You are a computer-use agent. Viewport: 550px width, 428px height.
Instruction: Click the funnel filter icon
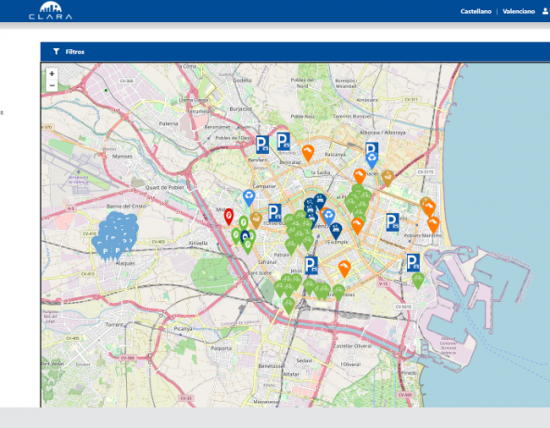click(56, 52)
